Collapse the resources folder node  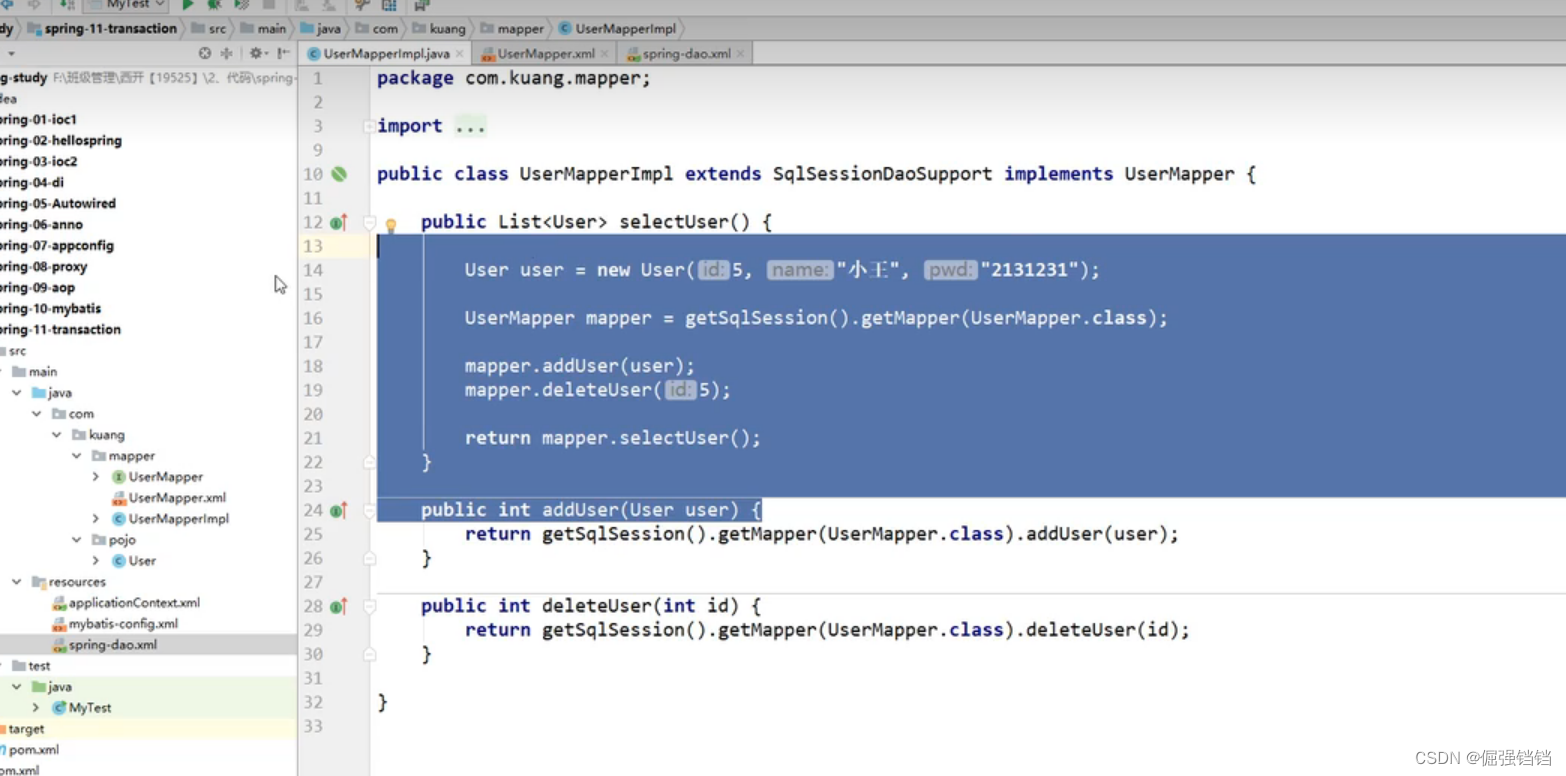pyautogui.click(x=17, y=582)
